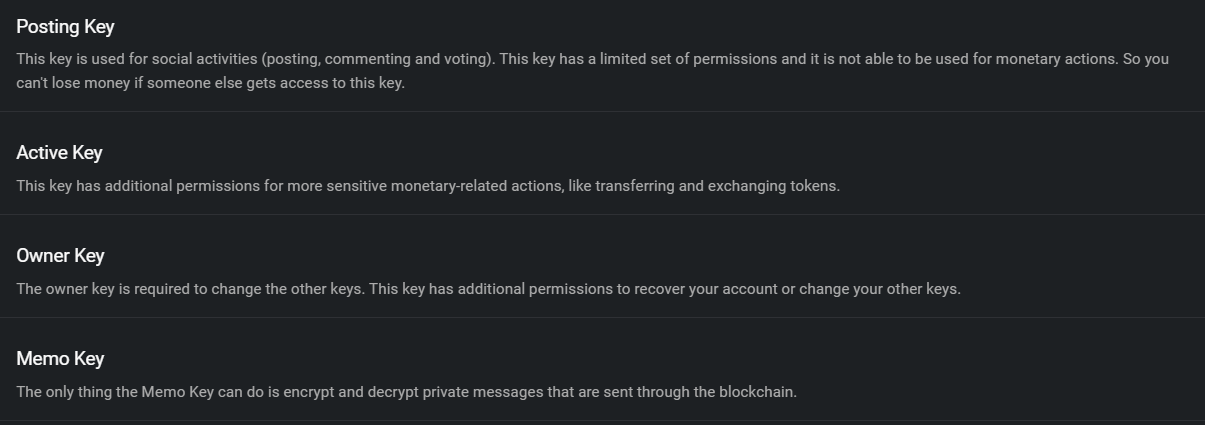Click the Posting Key heading
The image size is (1205, 425).
click(x=65, y=27)
